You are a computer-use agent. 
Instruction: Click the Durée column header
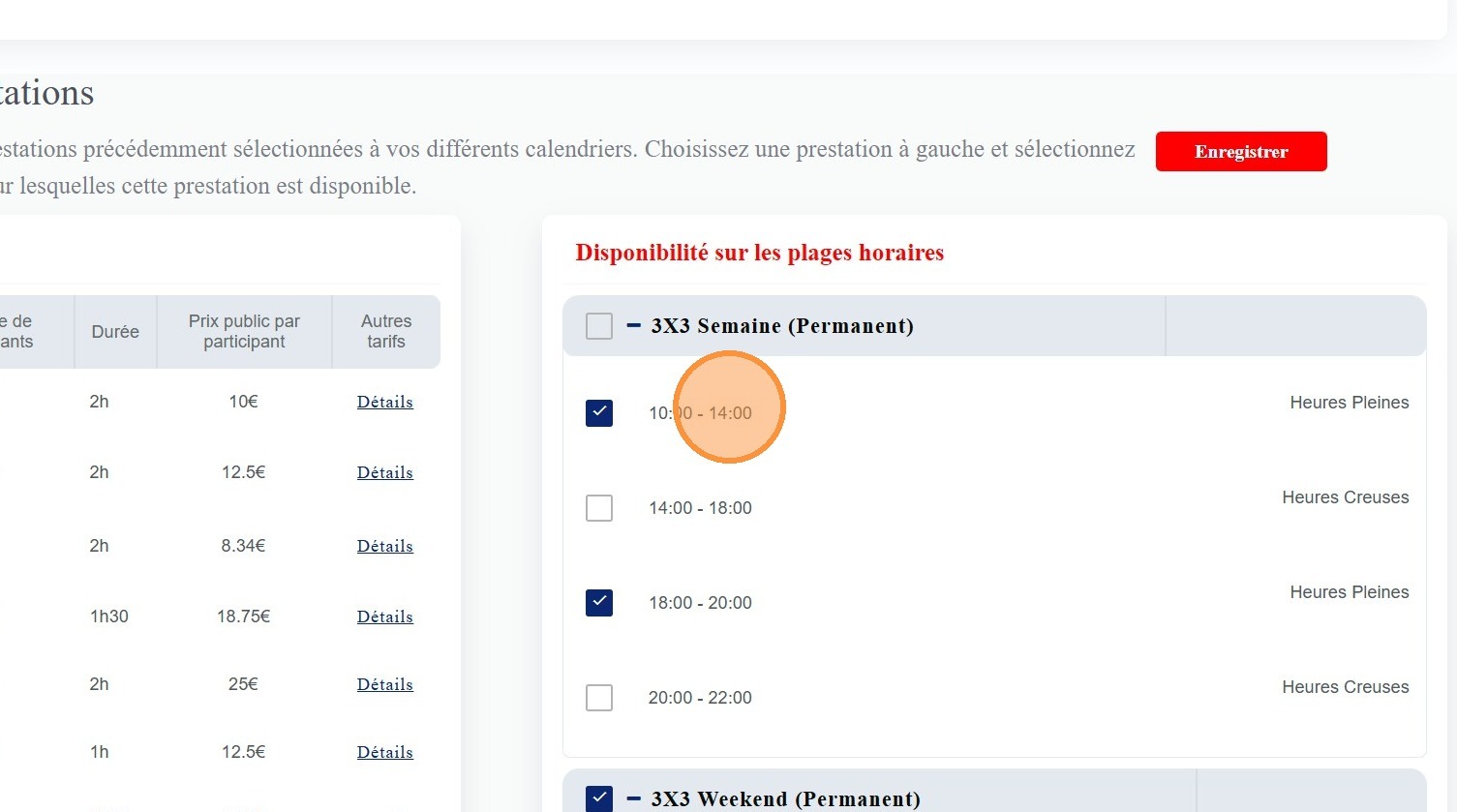(x=115, y=332)
